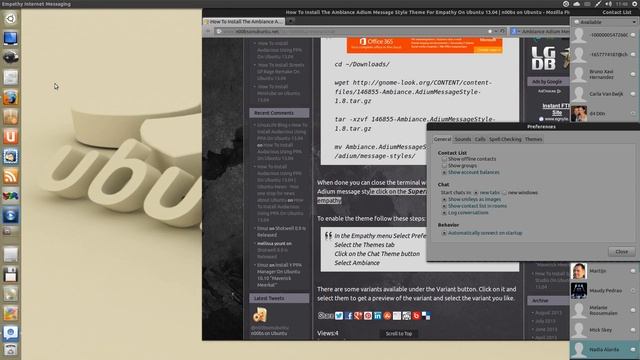This screenshot has height=360, width=640.
Task: Click the Ubuntu Software Center launcher icon
Action: [10, 117]
